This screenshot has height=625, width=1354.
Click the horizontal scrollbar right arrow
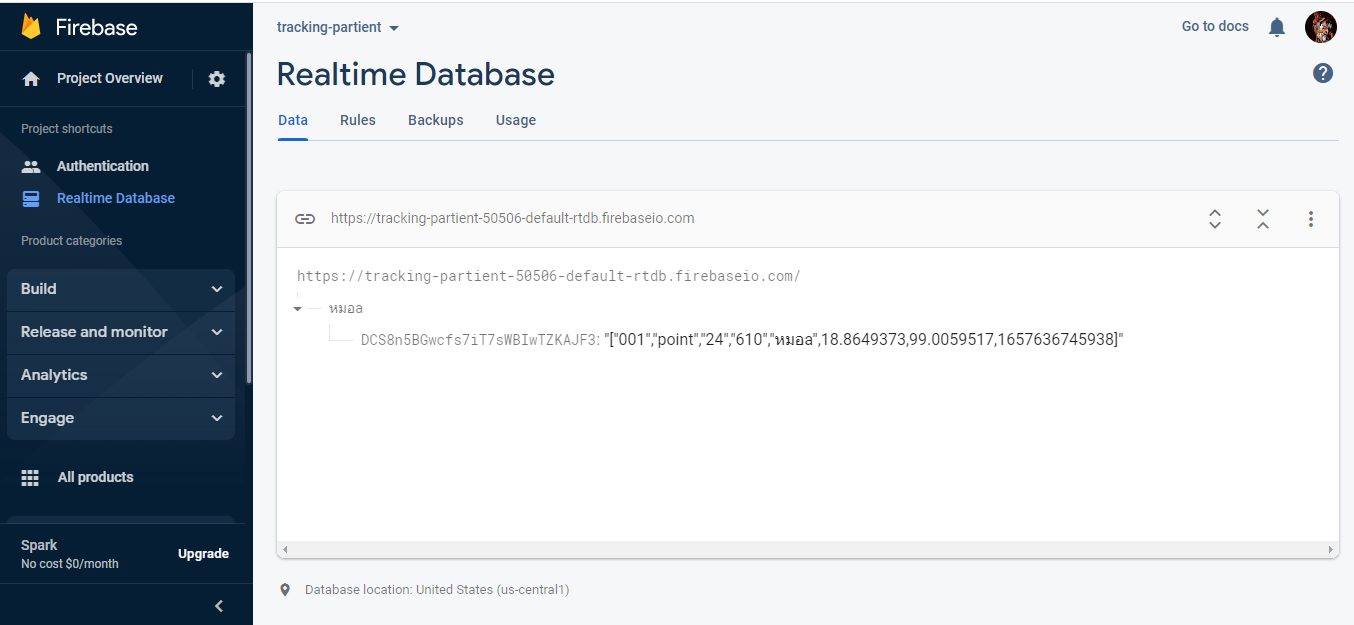click(x=1330, y=550)
